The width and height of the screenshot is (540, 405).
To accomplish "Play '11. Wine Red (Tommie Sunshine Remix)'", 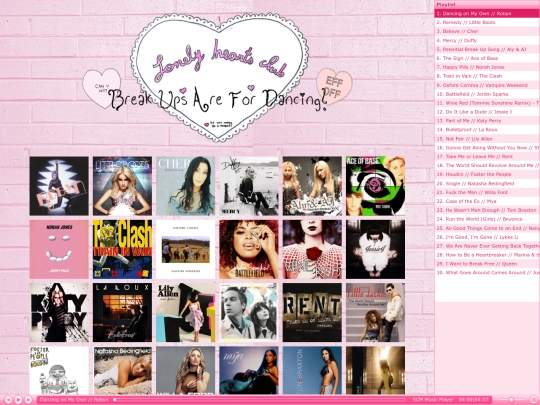I will (x=487, y=103).
